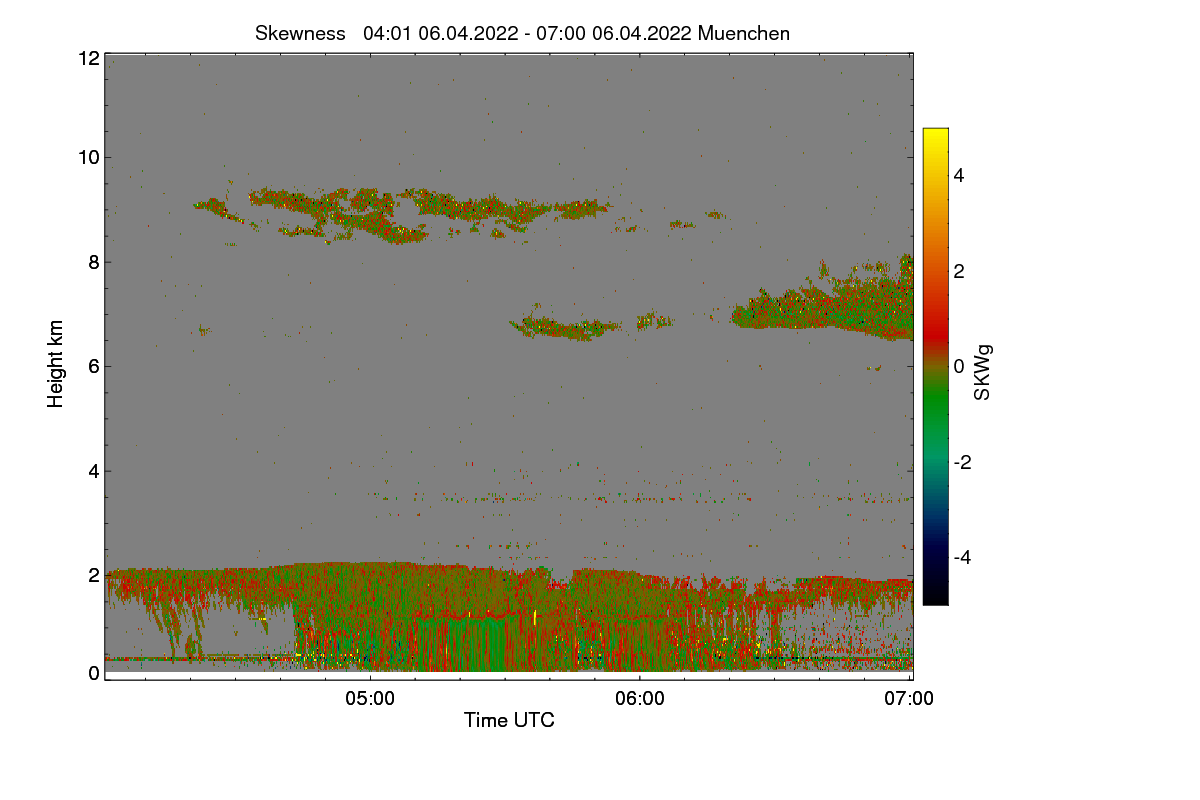The image size is (1200, 800).
Task: Select the 'Height km' y-axis label
Action: point(56,363)
